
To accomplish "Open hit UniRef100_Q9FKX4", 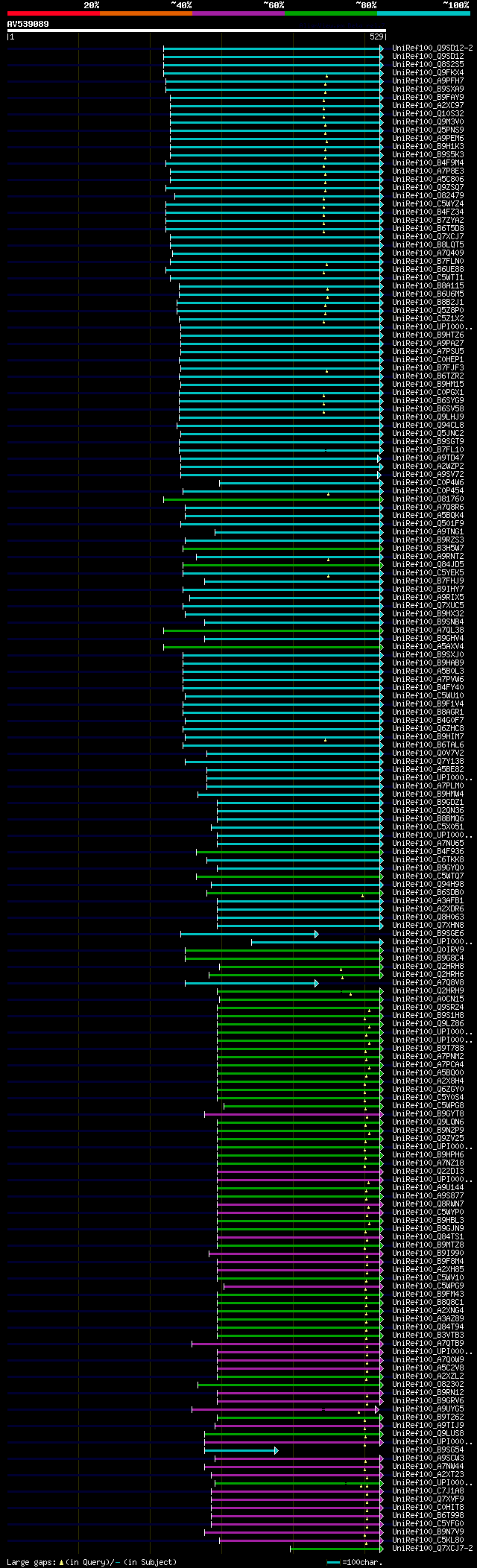I will pyautogui.click(x=428, y=73).
